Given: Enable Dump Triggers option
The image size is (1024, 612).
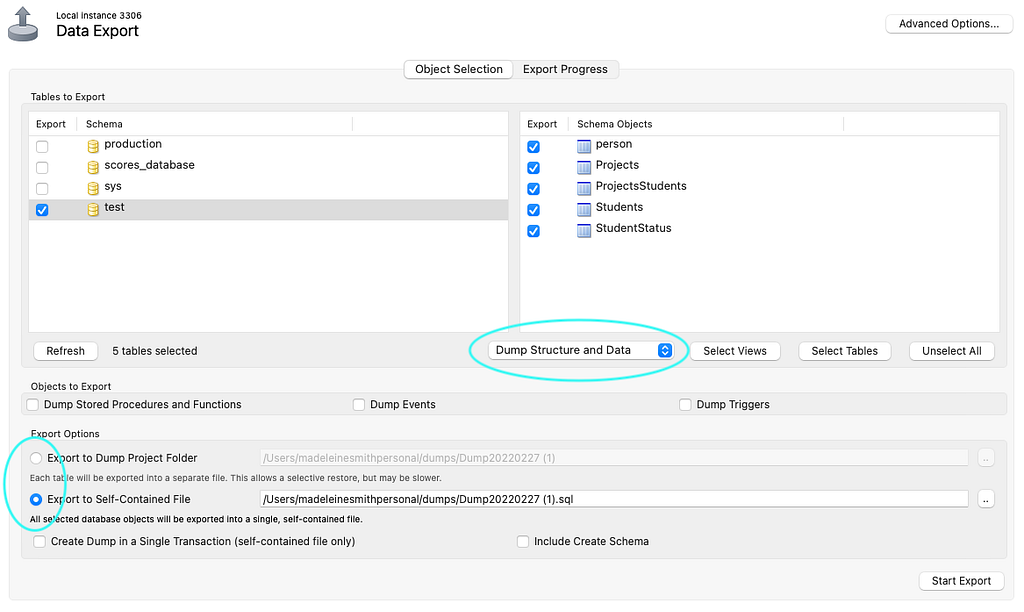Looking at the screenshot, I should click(685, 405).
